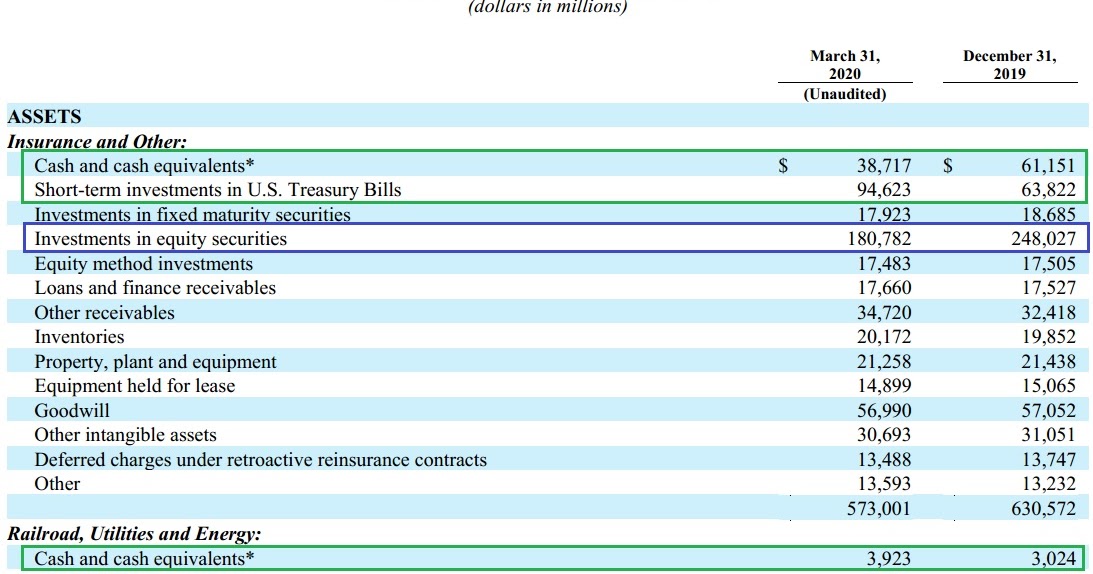Screen dimensions: 1093x574
Task: Select the '(Unaudited)' label
Action: coord(845,94)
